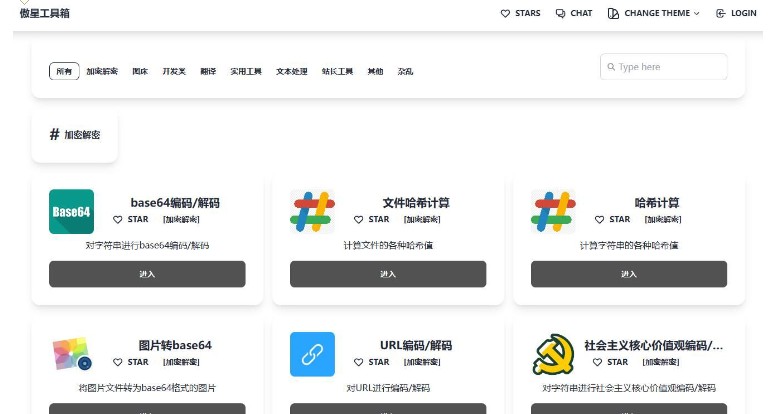Image resolution: width=777 pixels, height=414 pixels.
Task: Click the 图片转base64 picture icon
Action: coord(71,354)
